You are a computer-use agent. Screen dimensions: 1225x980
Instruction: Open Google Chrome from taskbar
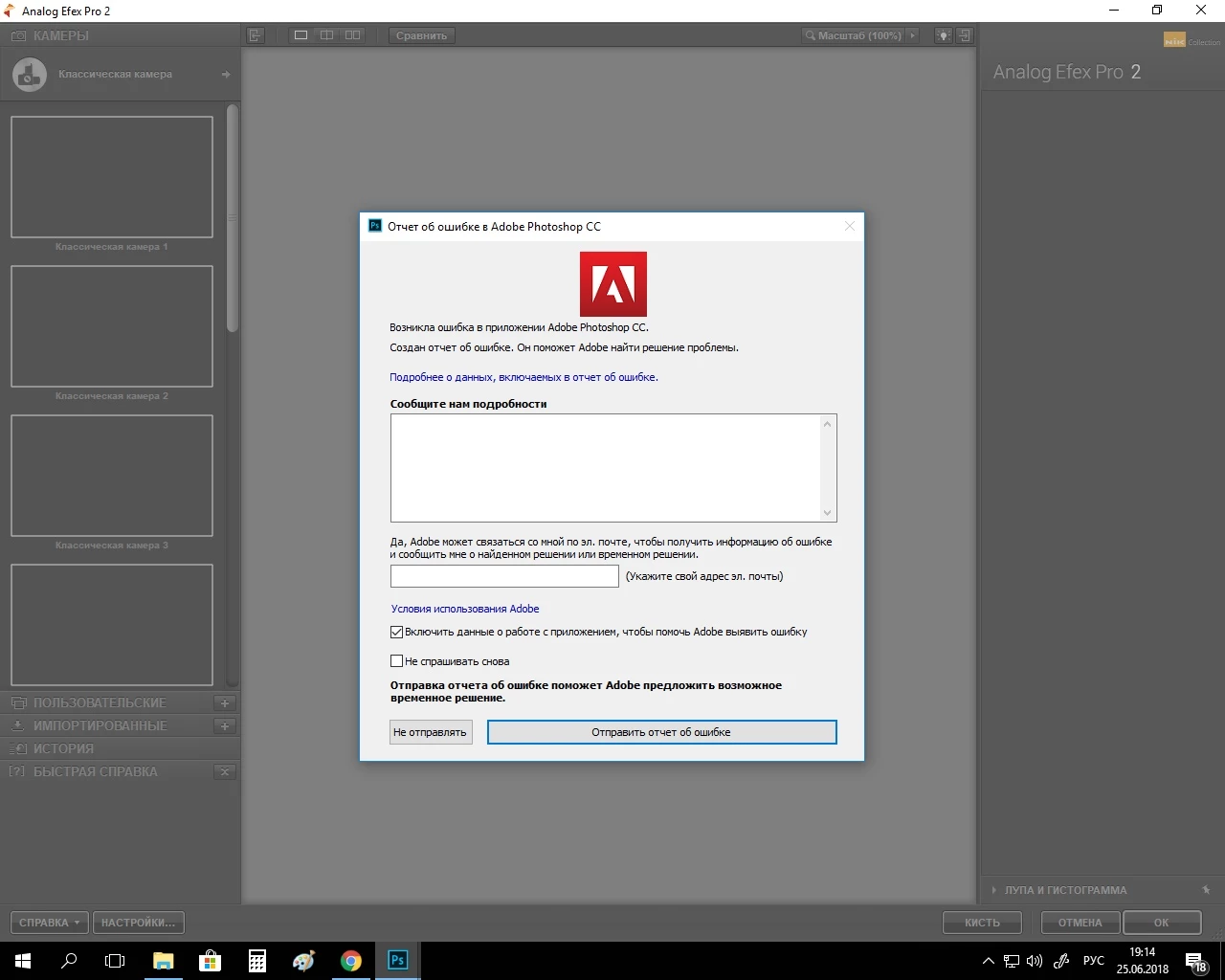351,961
